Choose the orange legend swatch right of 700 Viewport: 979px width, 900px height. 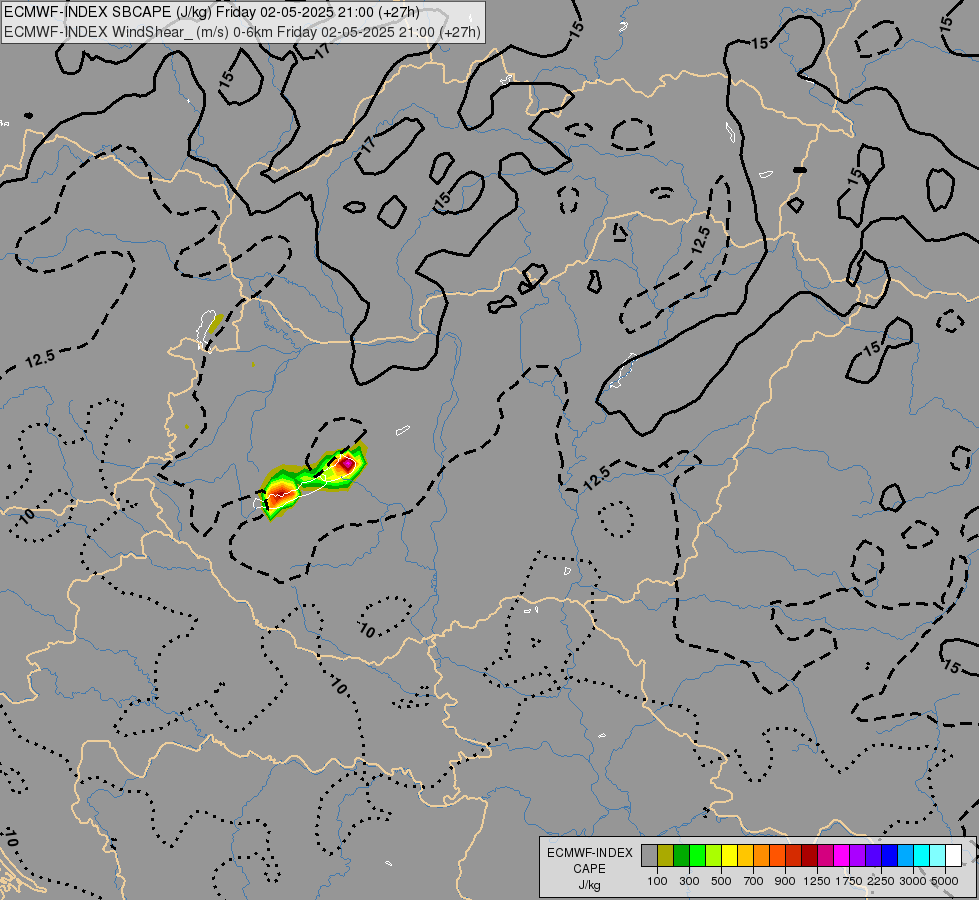click(x=761, y=856)
